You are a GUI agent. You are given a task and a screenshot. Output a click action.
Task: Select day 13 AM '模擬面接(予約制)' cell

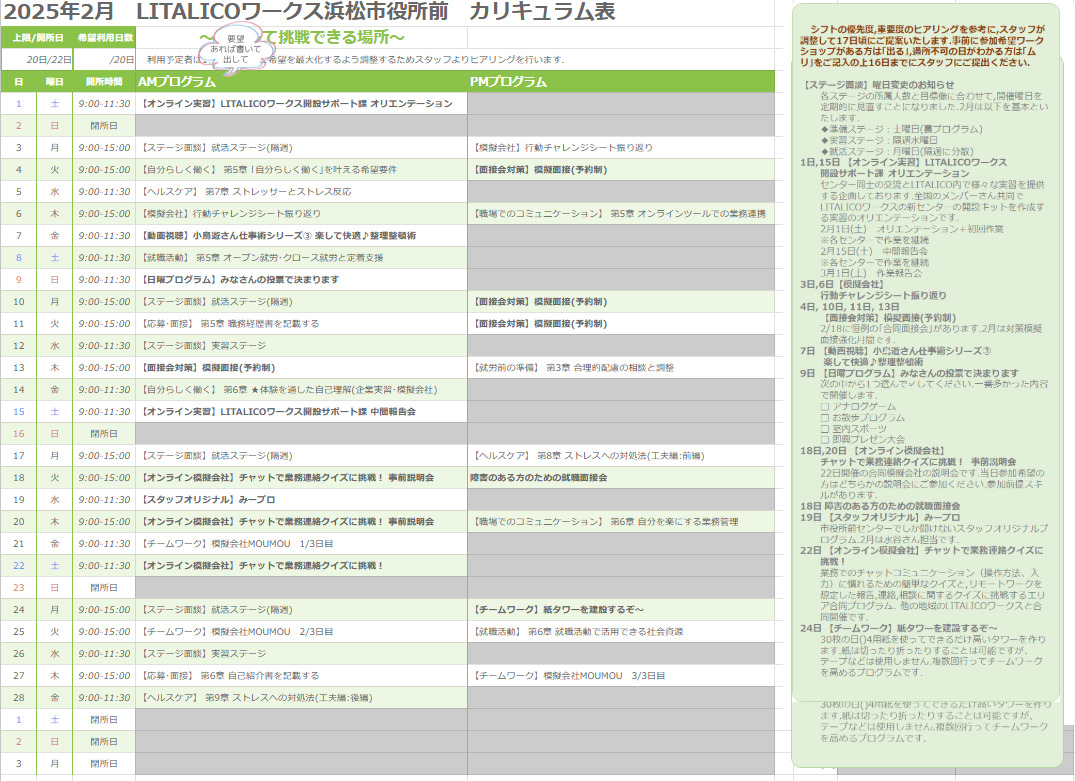[302, 368]
